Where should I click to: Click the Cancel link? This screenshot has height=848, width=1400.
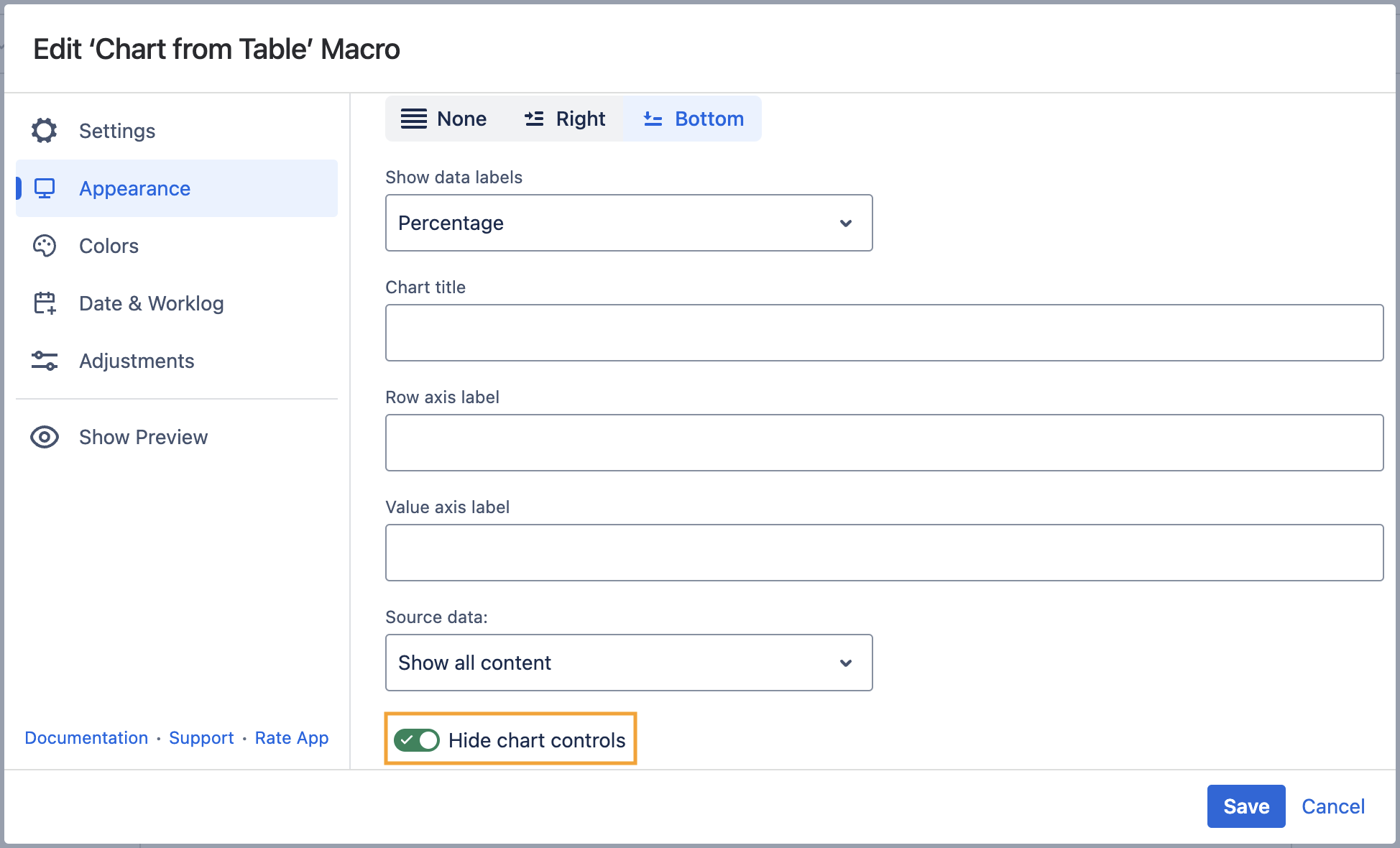[1333, 806]
